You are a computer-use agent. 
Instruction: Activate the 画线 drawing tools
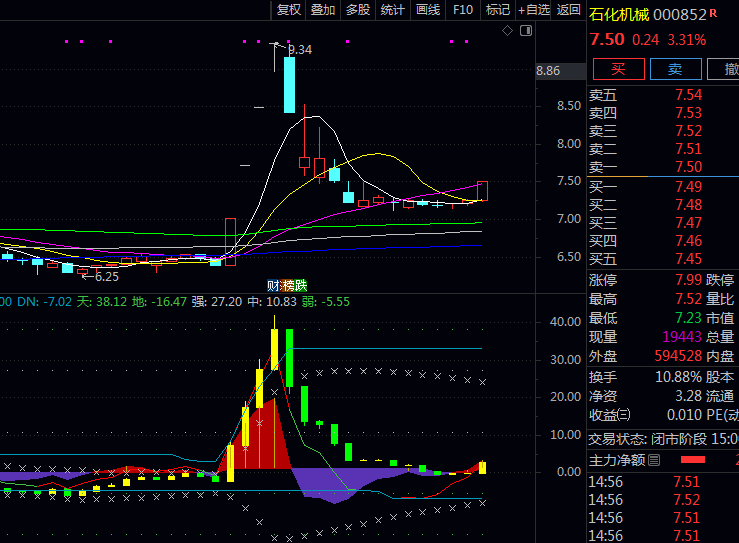[x=428, y=10]
